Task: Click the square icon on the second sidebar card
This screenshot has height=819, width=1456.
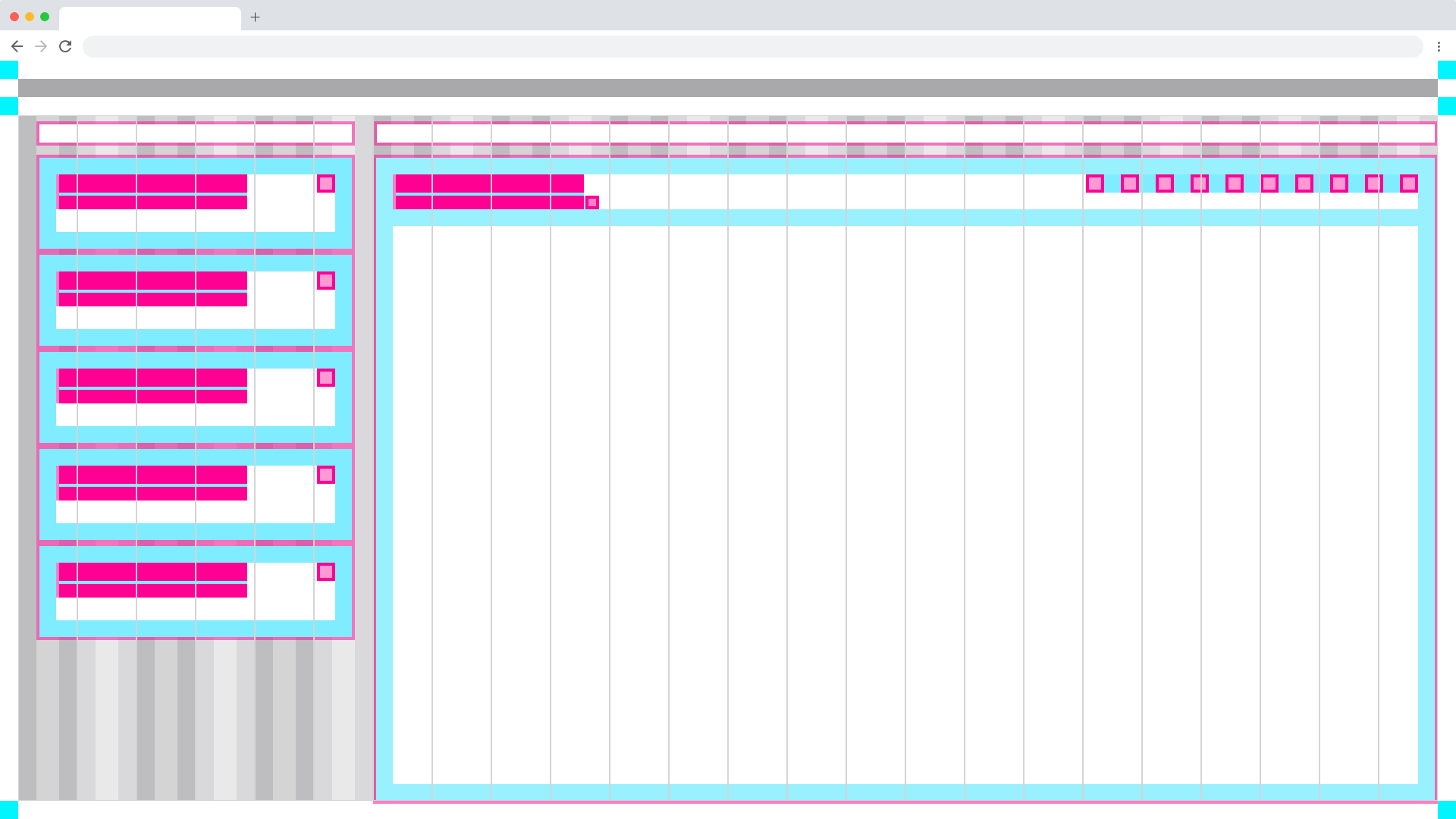Action: [x=326, y=281]
